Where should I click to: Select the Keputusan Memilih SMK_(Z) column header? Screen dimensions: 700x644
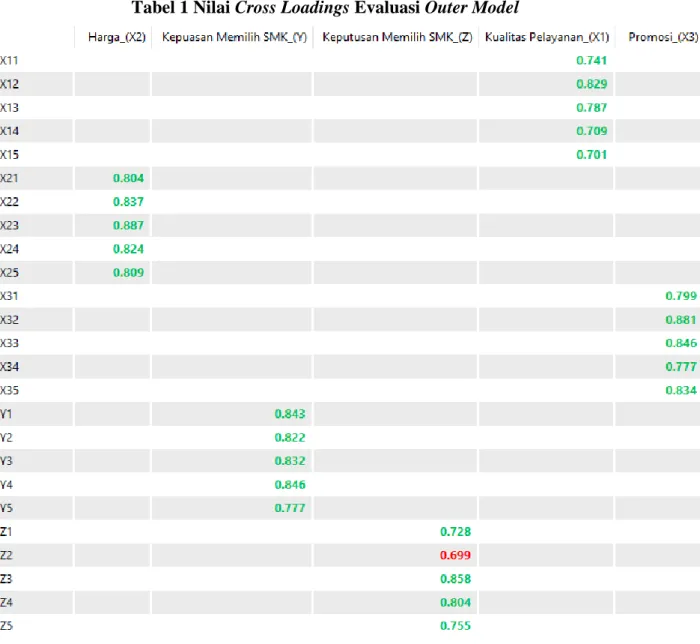(397, 37)
